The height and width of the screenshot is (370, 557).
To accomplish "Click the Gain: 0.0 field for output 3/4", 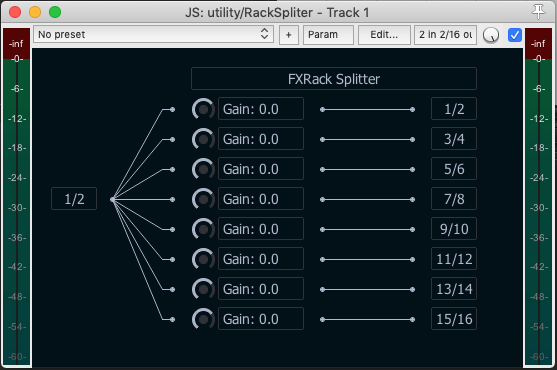I will point(261,139).
